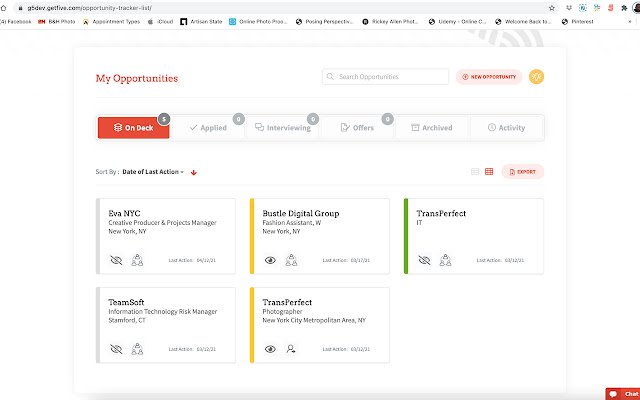The width and height of the screenshot is (640, 400).
Task: Switch to the Applied tab
Action: 208,128
